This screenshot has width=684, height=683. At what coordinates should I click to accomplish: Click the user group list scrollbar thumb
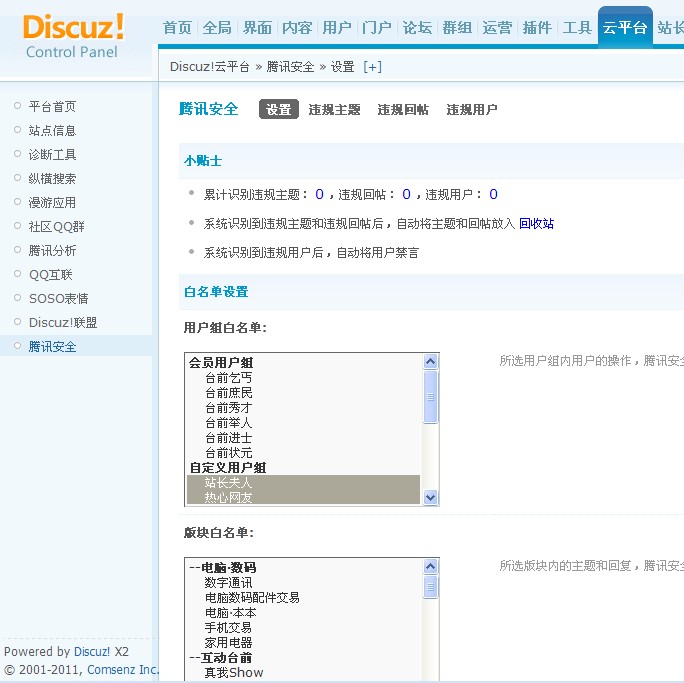coord(431,397)
